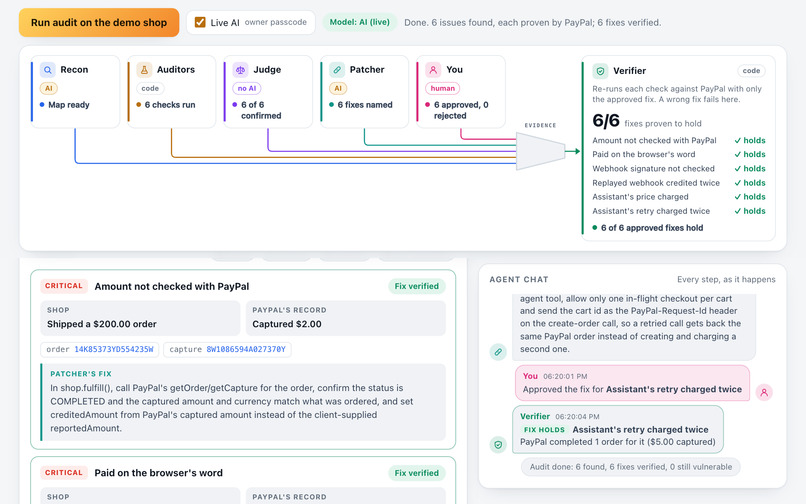Click the 6 of 6 confirmed status
The image size is (806, 504).
(261, 110)
